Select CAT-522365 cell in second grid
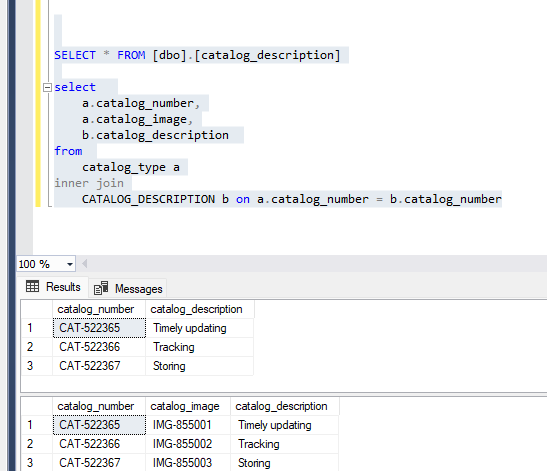The height and width of the screenshot is (471, 547). pos(99,425)
